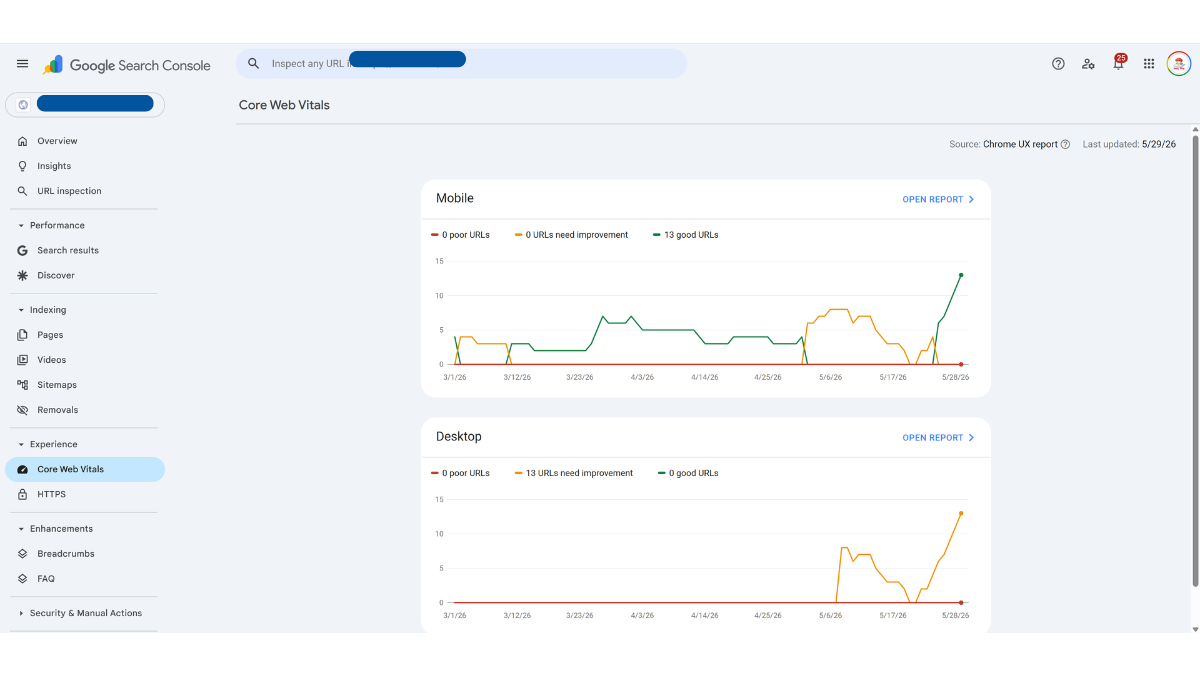Expand Security & Manual Actions section
The image size is (1200, 675).
click(x=21, y=613)
